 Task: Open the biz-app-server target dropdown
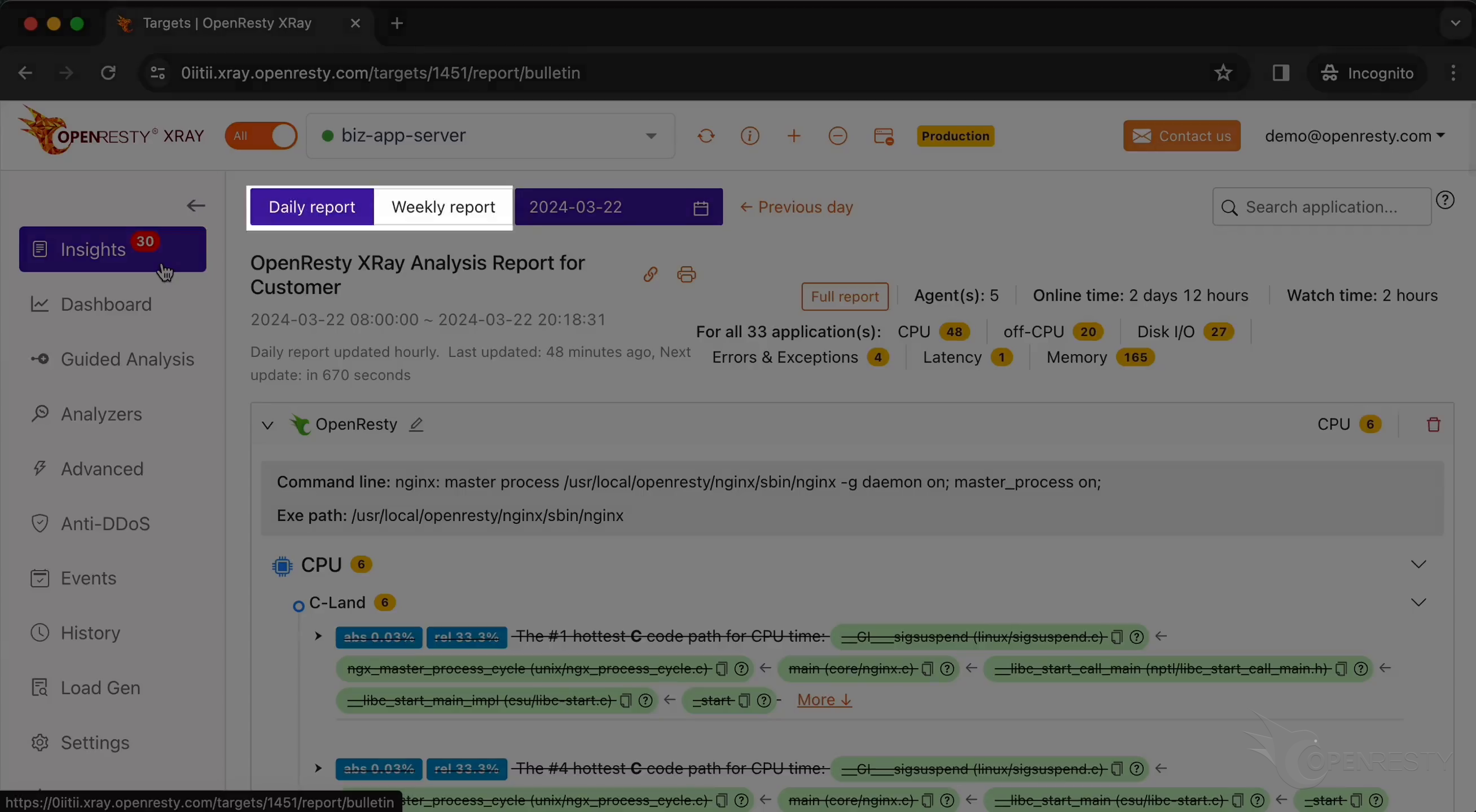[490, 136]
